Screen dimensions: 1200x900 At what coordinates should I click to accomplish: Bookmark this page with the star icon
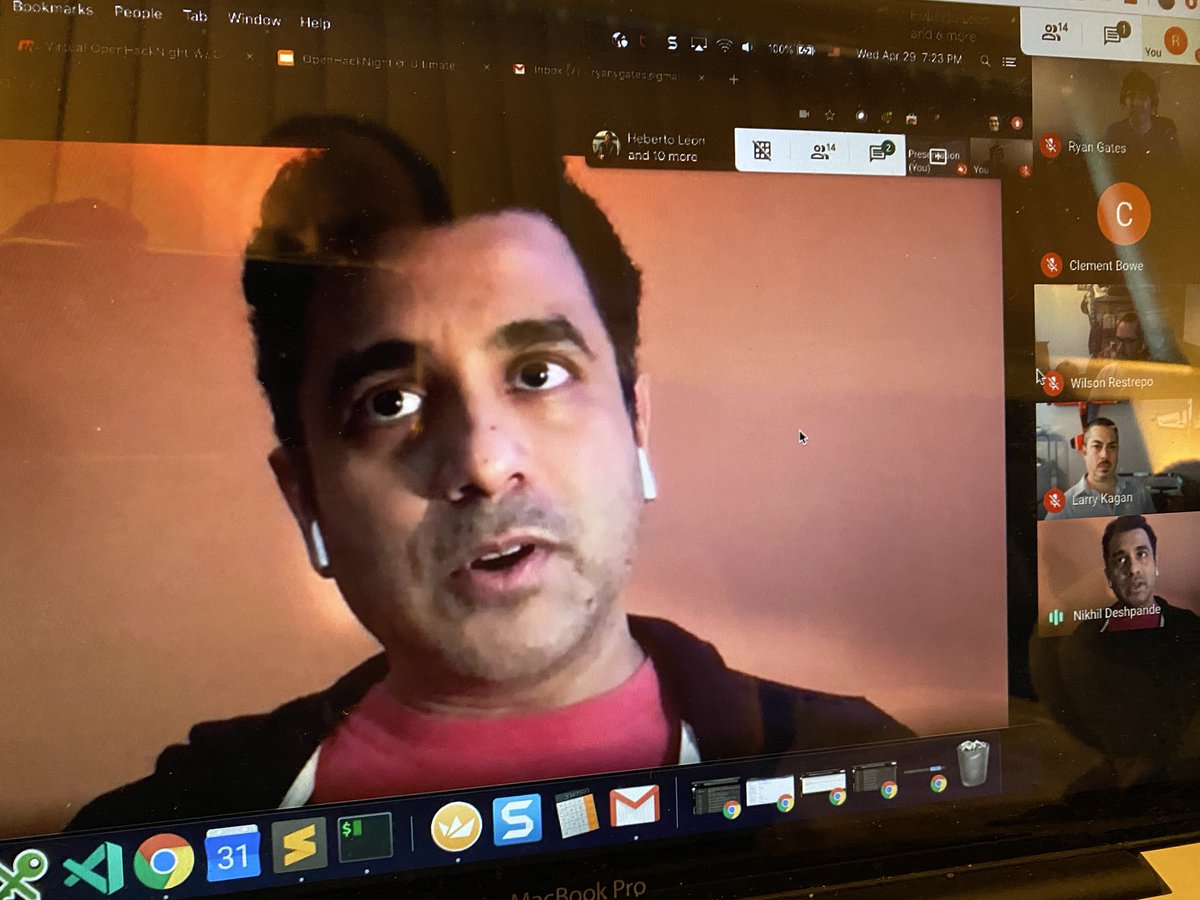point(832,115)
